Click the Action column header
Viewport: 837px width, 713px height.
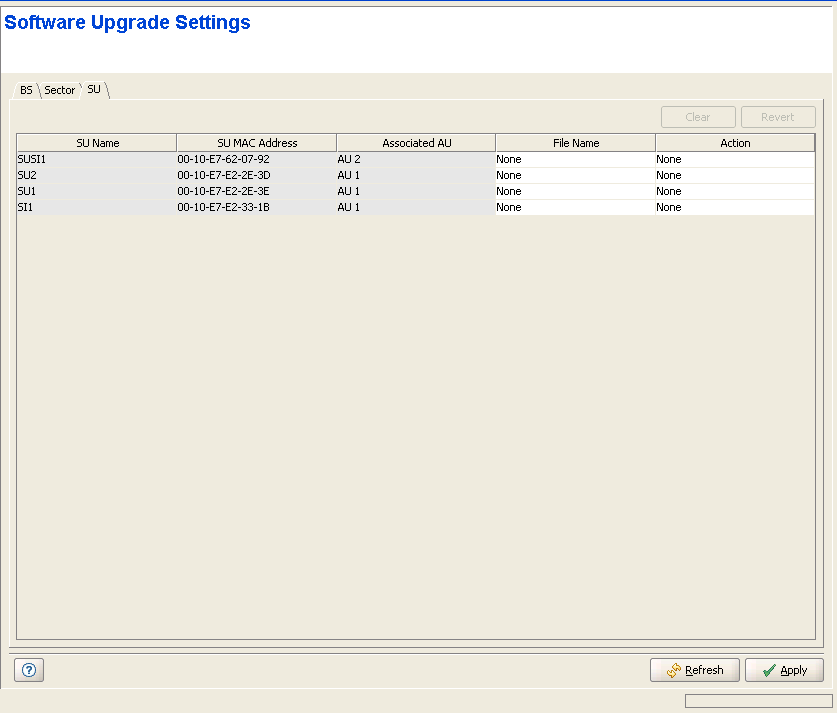pyautogui.click(x=735, y=143)
